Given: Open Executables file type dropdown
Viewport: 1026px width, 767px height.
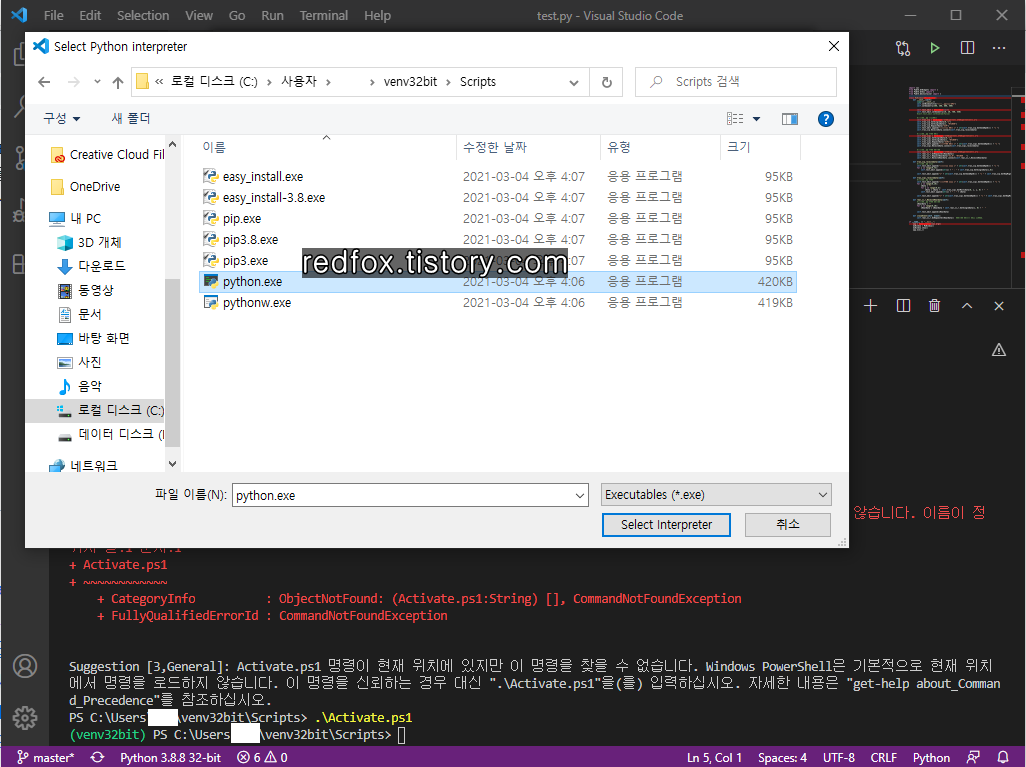Looking at the screenshot, I should pyautogui.click(x=716, y=495).
